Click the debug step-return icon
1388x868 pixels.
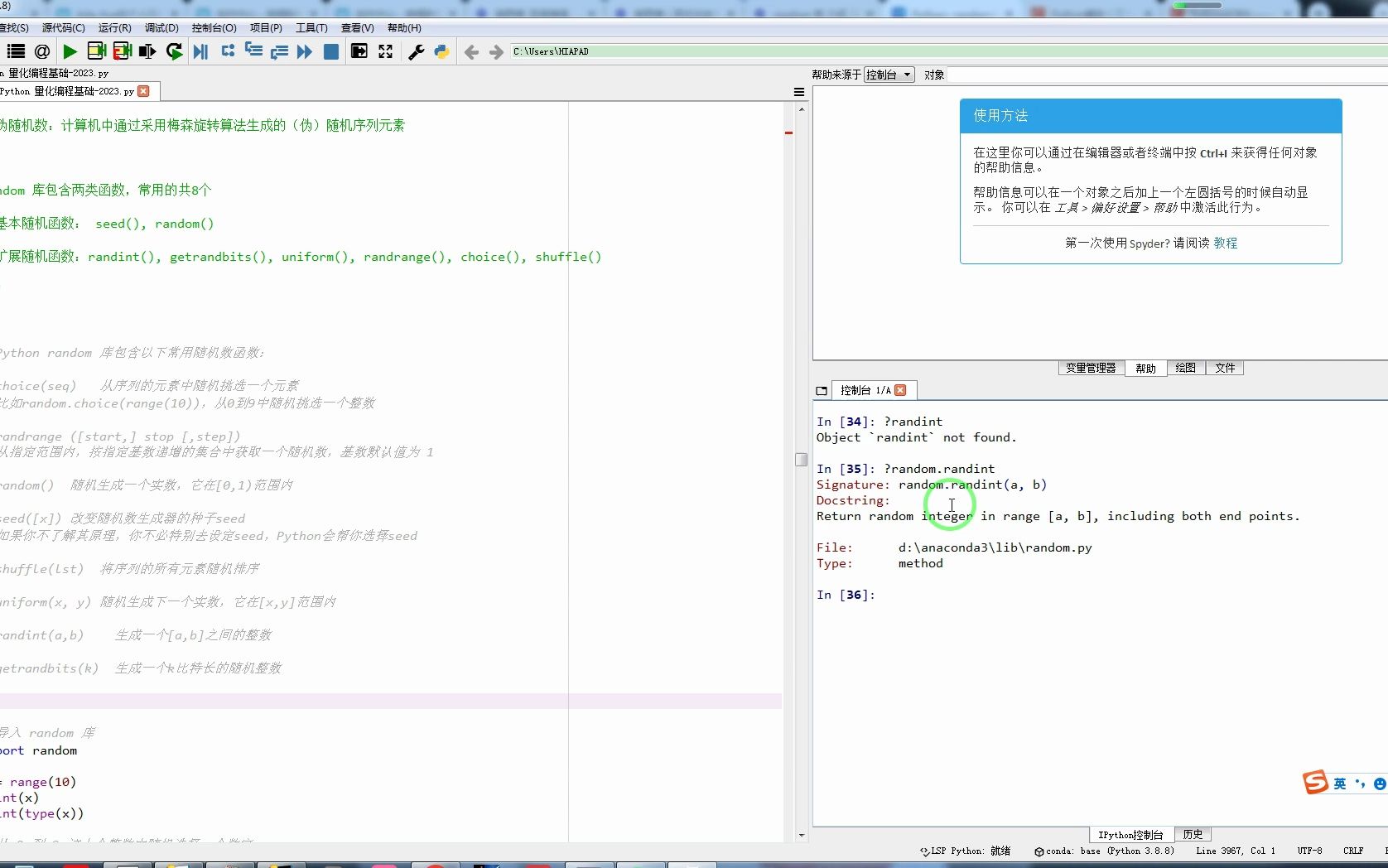click(279, 51)
